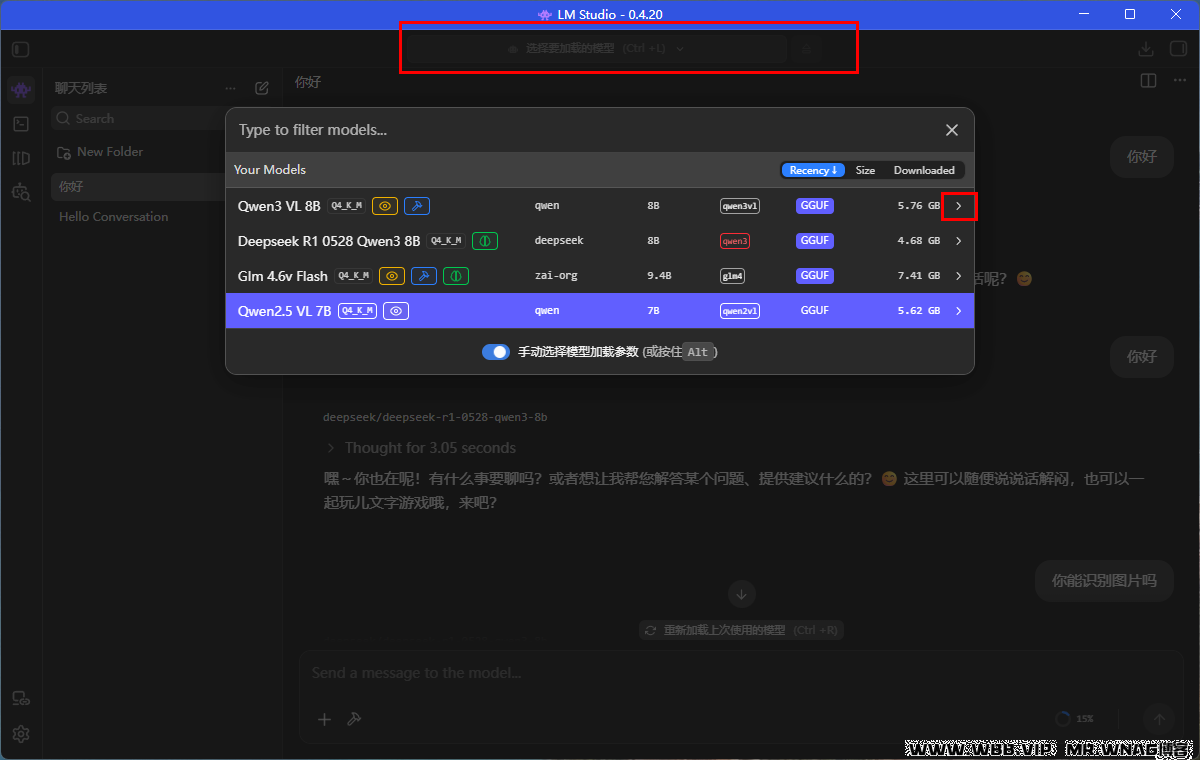The image size is (1200, 760).
Task: Expand load options chevron for Glm 4.6v Flash
Action: tap(959, 276)
